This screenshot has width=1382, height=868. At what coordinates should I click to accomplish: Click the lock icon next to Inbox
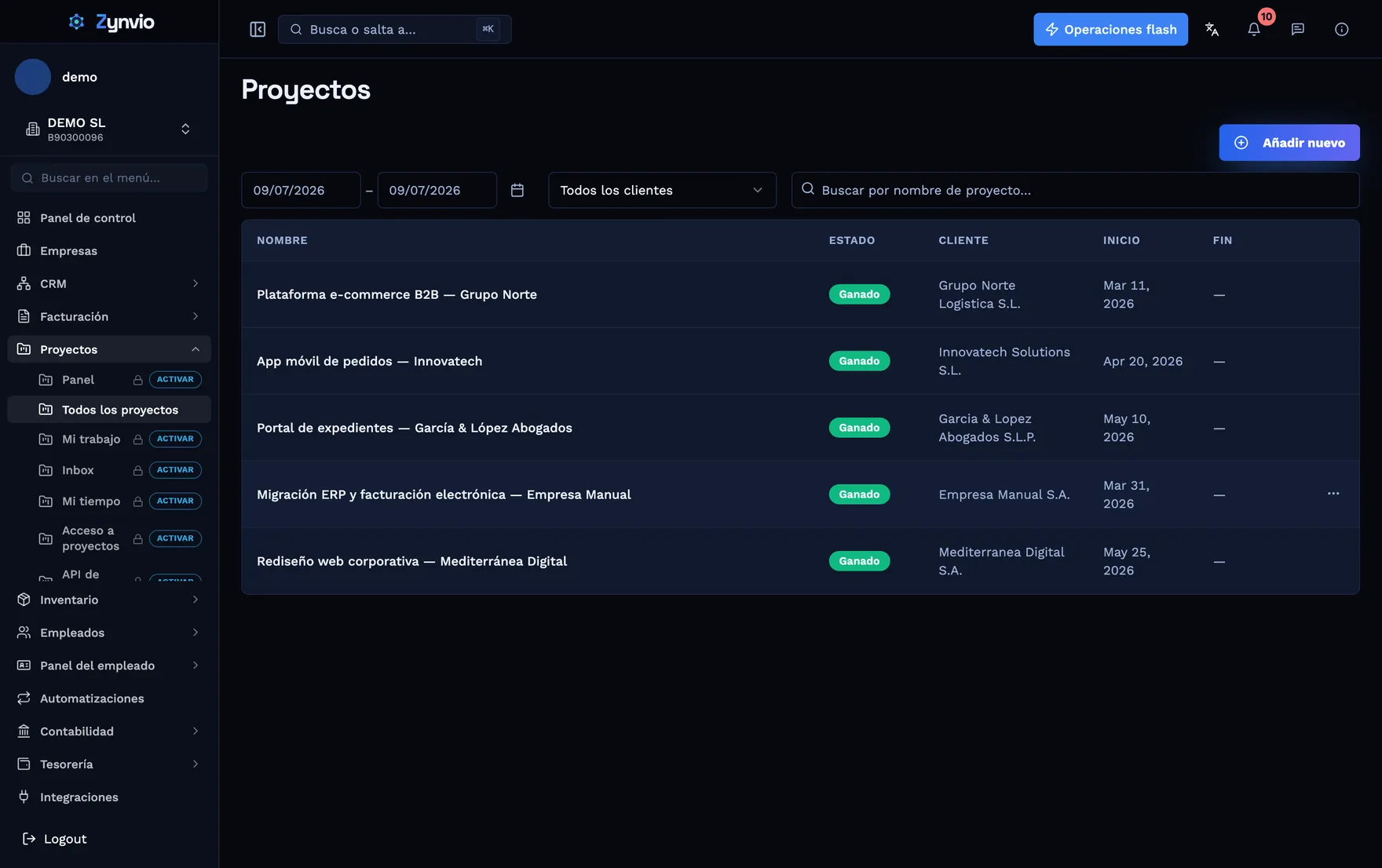tap(137, 470)
